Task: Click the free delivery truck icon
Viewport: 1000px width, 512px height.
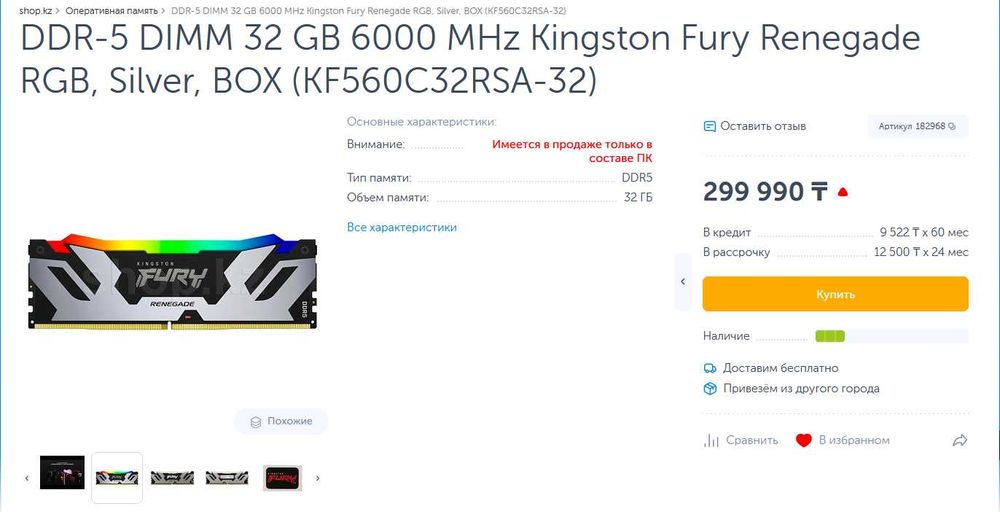Action: (710, 368)
